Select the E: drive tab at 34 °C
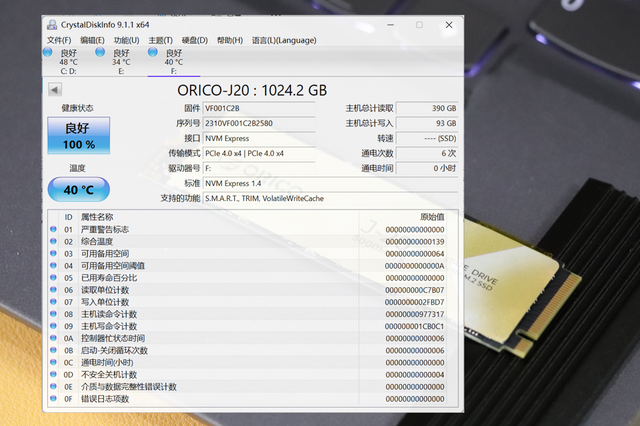The height and width of the screenshot is (426, 640). coord(121,62)
